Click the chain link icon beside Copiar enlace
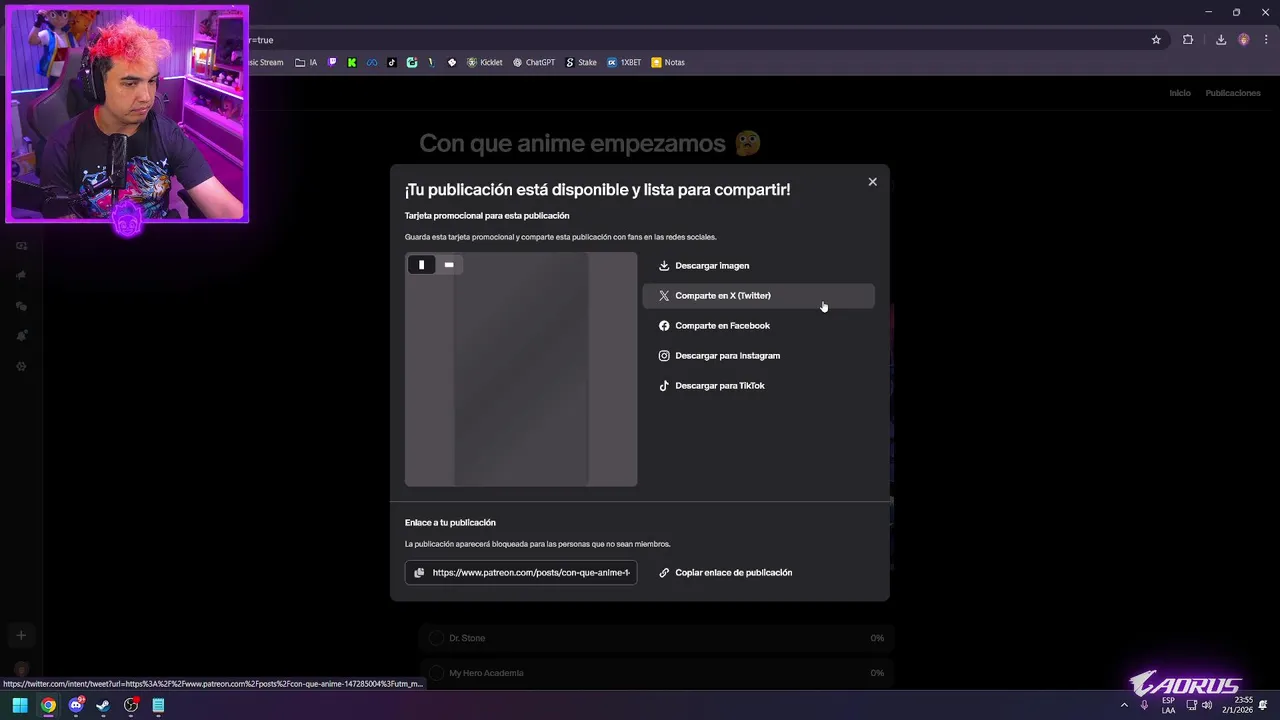The image size is (1280, 720). tap(664, 573)
